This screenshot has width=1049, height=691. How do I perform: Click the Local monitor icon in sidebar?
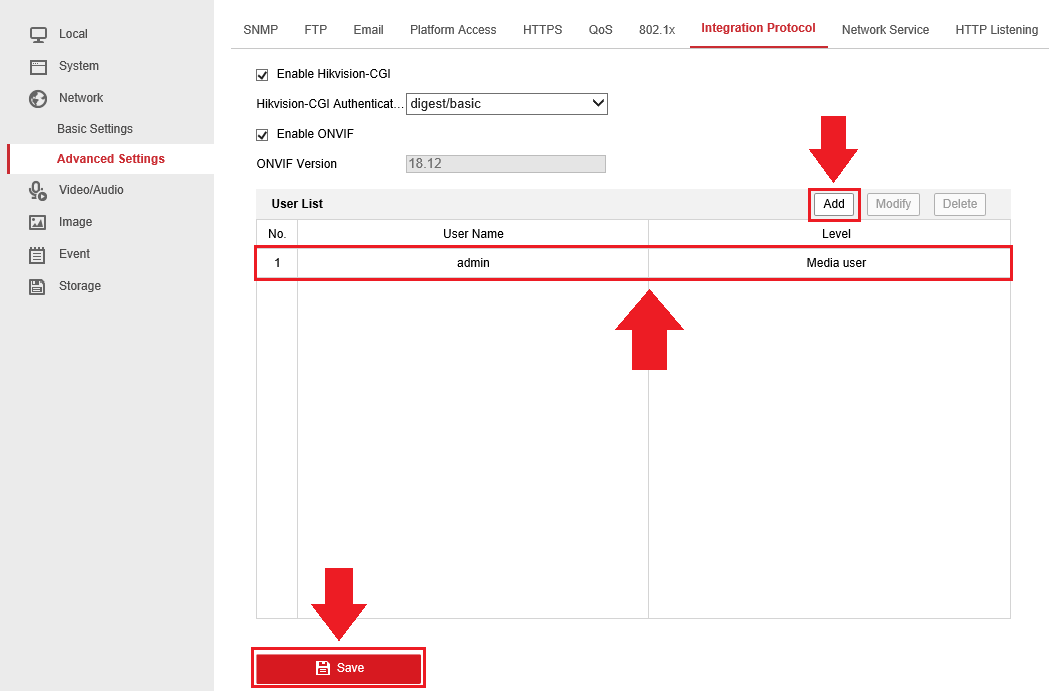38,35
